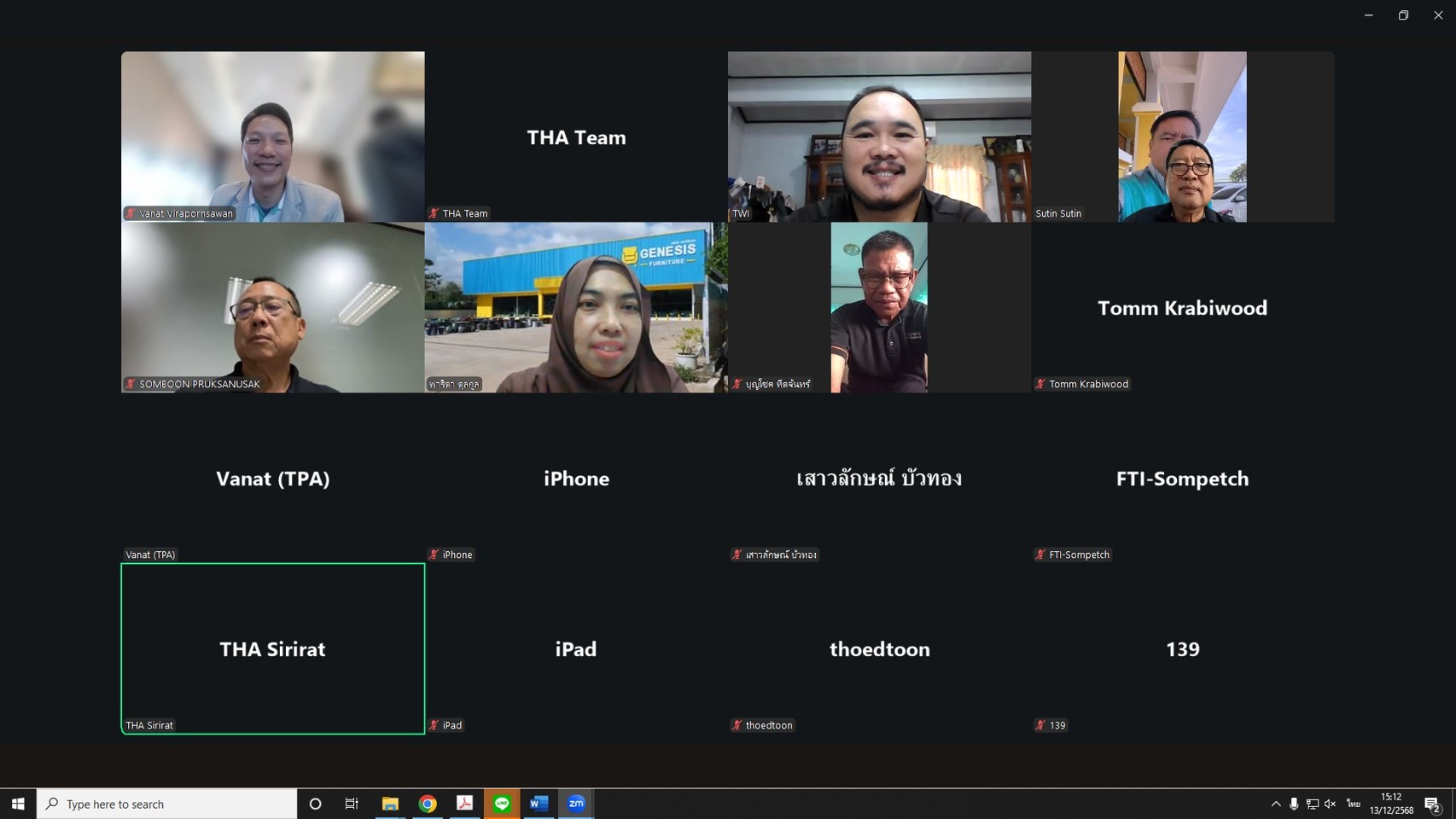
Task: Click the Tomm Krabiwood participant tile
Action: pyautogui.click(x=1182, y=307)
